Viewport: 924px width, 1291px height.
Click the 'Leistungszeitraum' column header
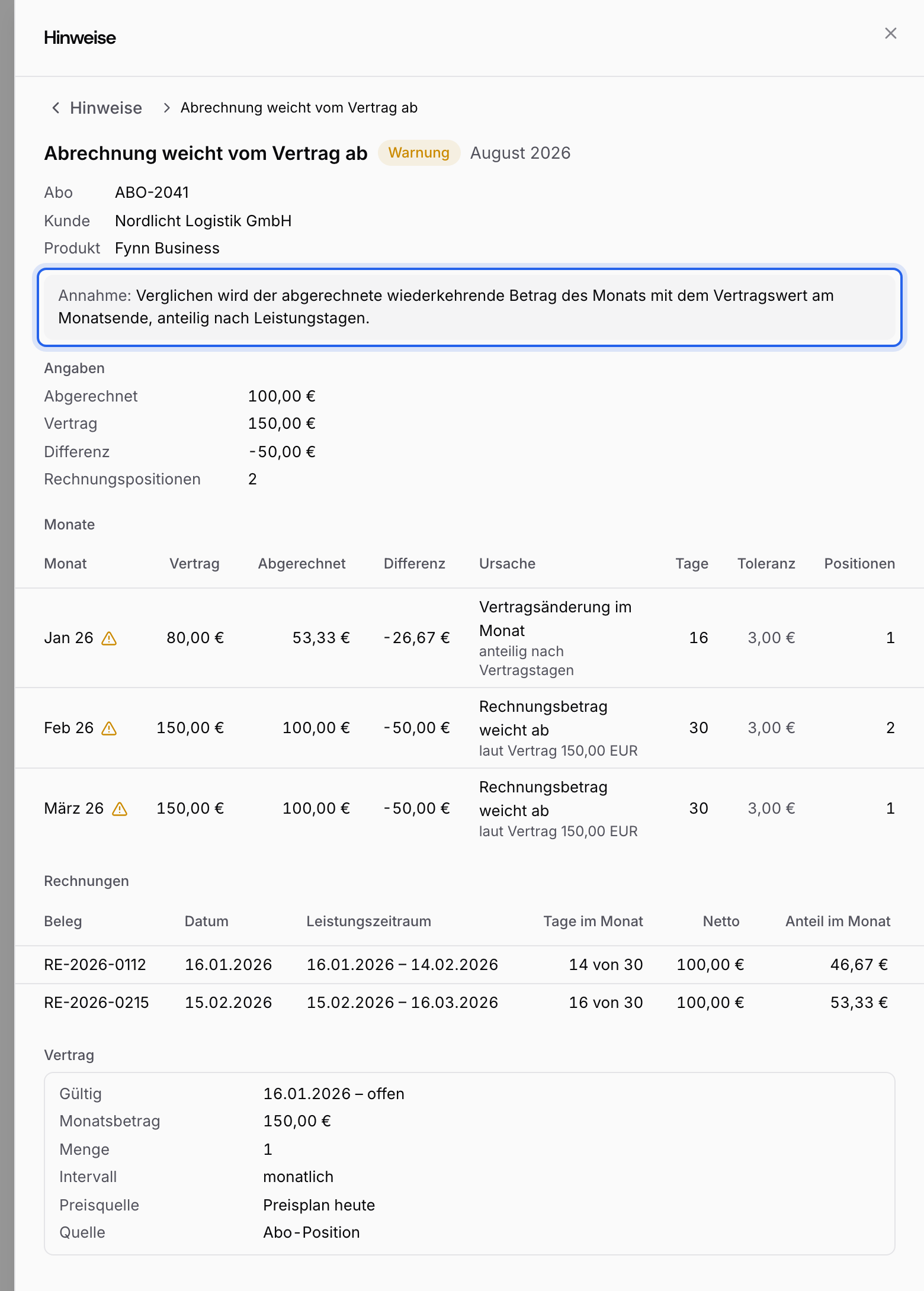368,921
